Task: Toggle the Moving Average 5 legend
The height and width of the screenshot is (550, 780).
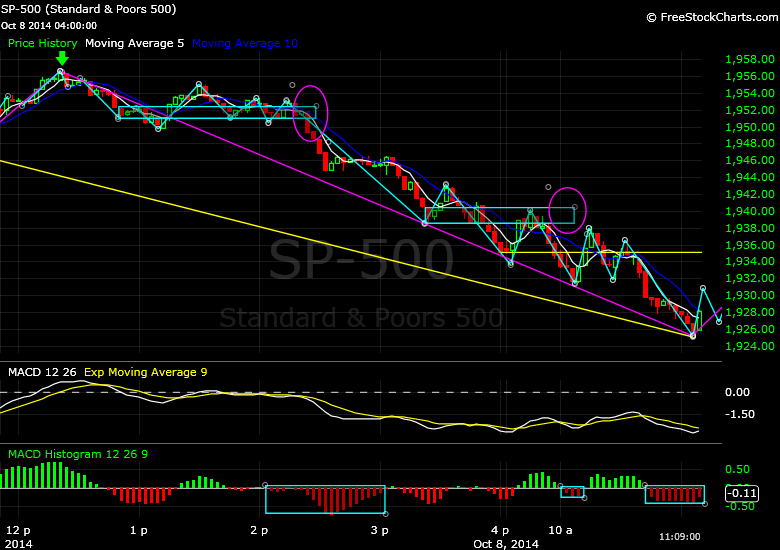Action: coord(134,43)
